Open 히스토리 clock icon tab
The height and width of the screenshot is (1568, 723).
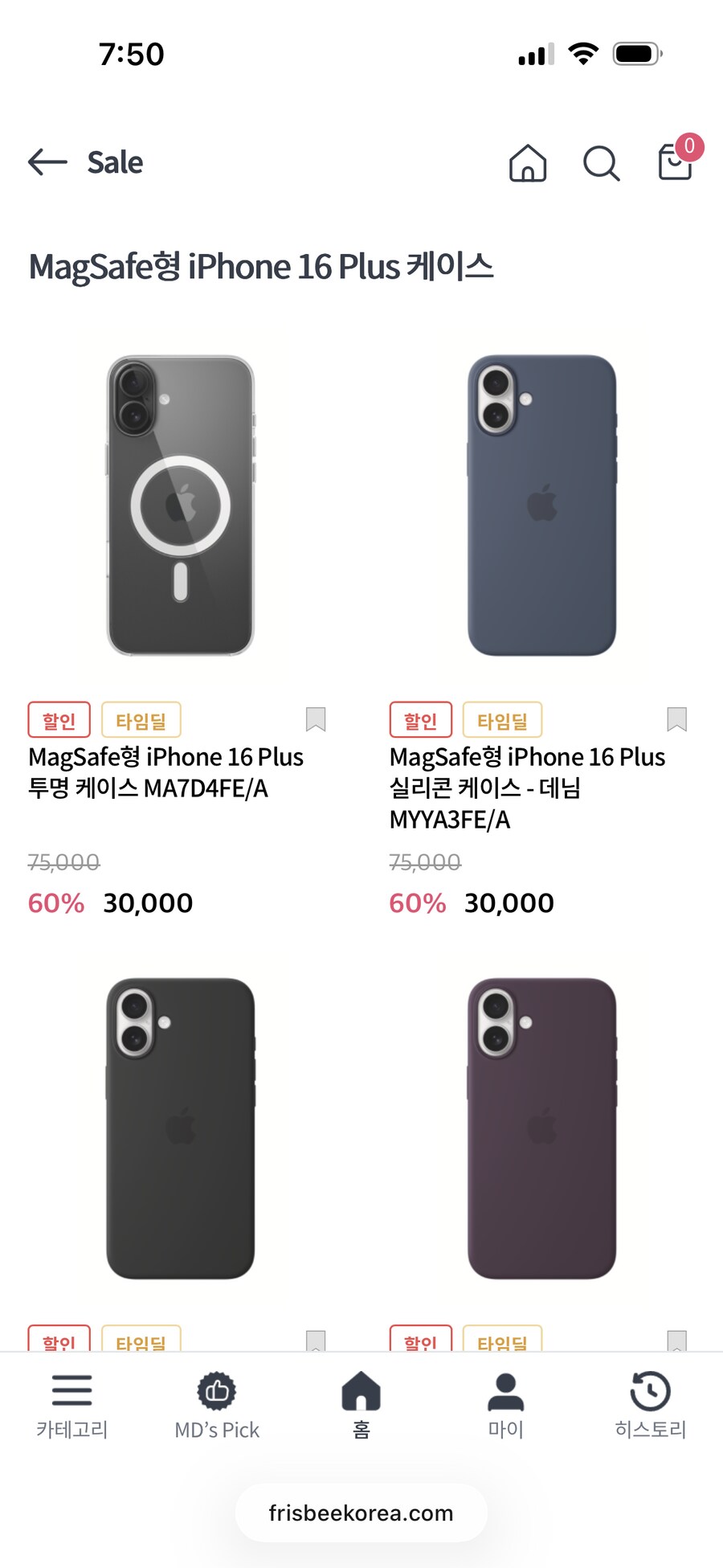(651, 1406)
